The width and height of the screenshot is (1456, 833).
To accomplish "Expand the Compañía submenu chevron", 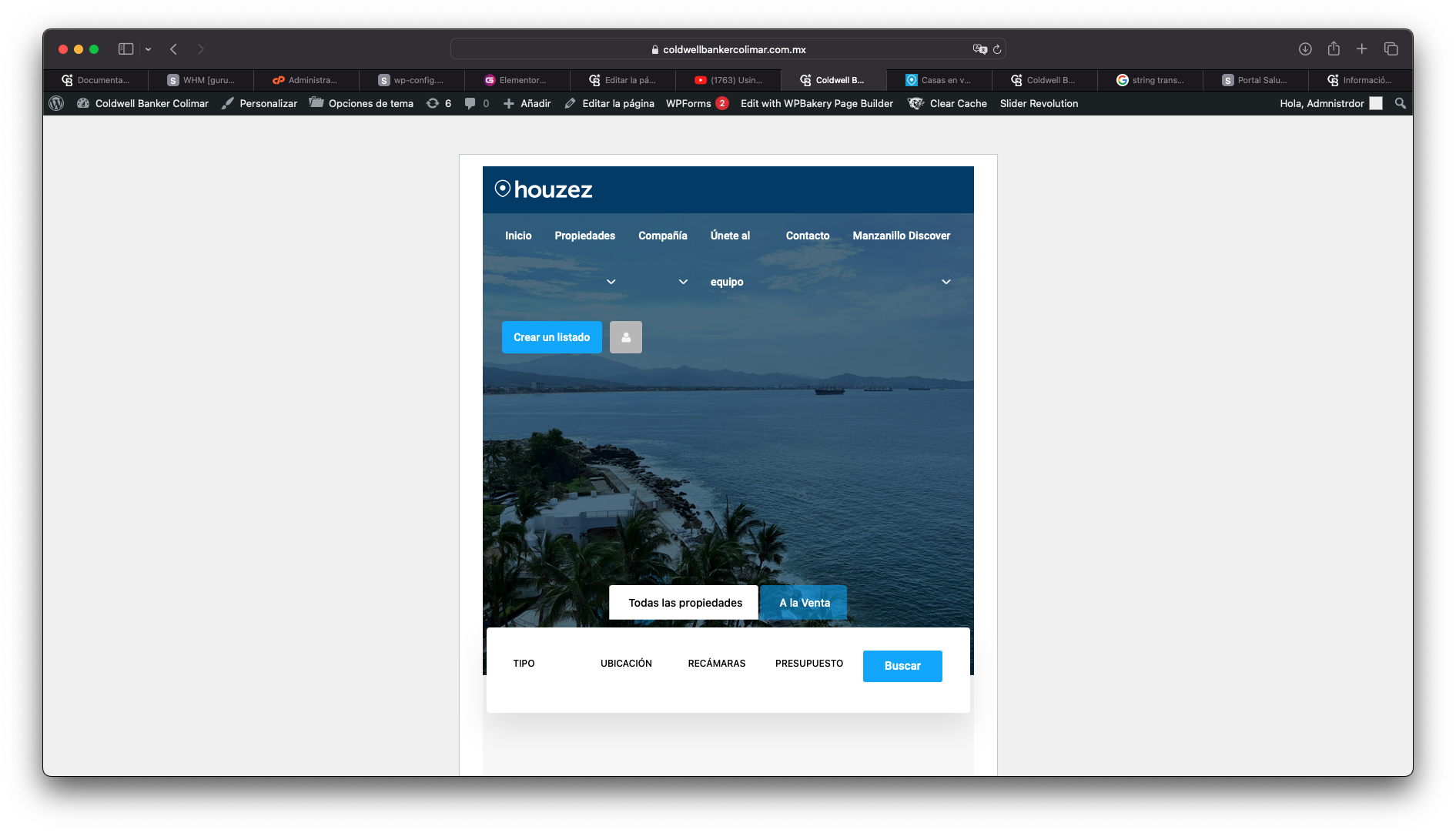I will pos(683,282).
